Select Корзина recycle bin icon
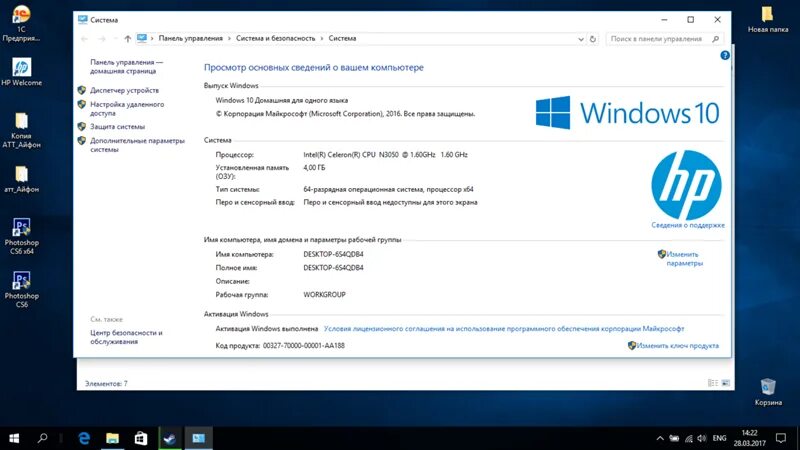800x450 pixels. pyautogui.click(x=768, y=392)
